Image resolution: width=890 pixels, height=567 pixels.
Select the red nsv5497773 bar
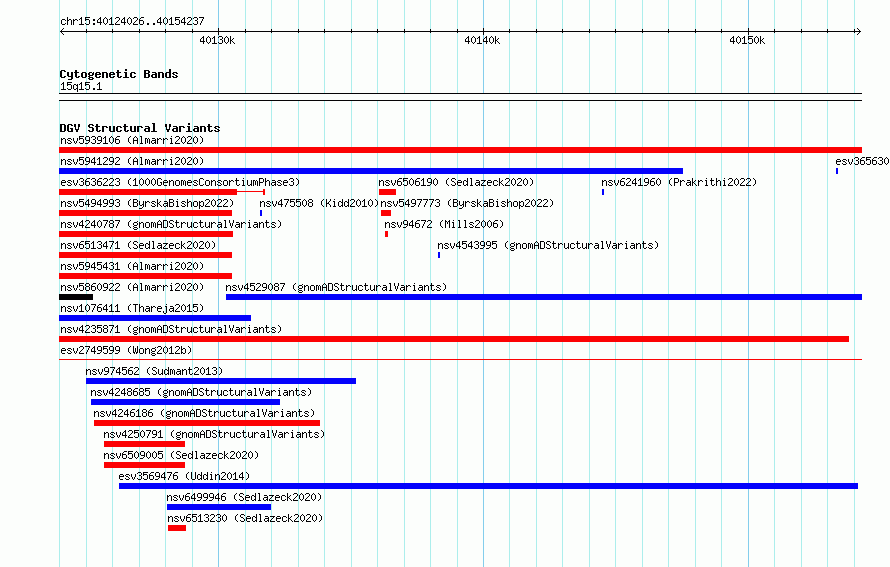386,213
